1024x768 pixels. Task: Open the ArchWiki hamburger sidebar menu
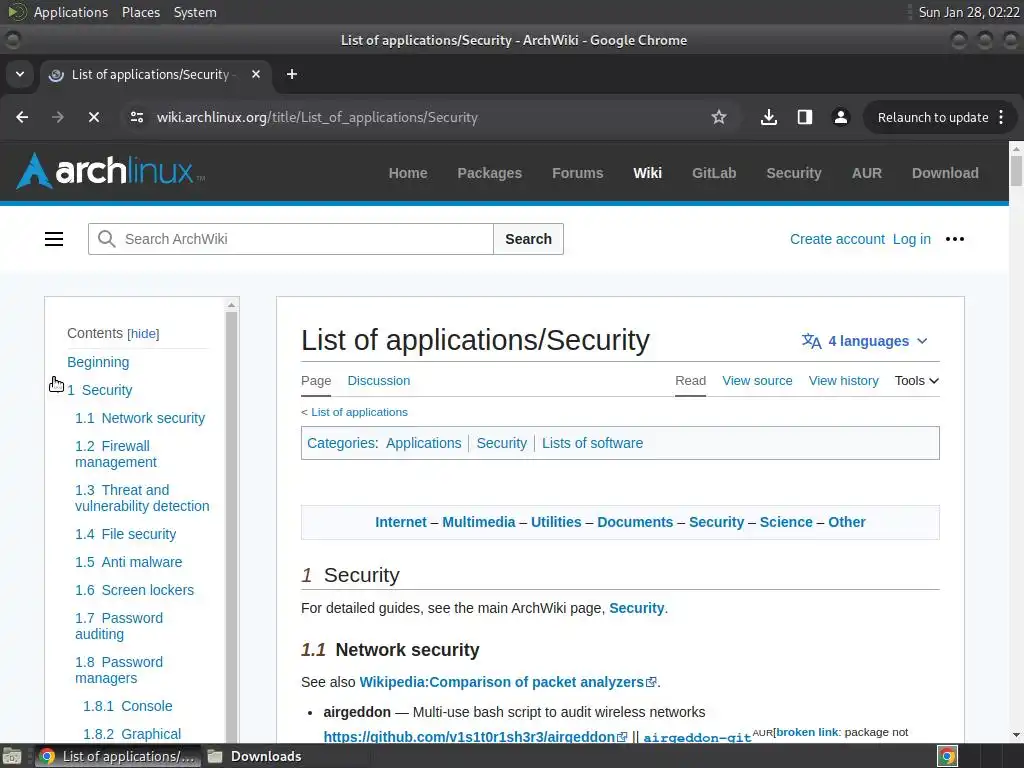(x=54, y=239)
